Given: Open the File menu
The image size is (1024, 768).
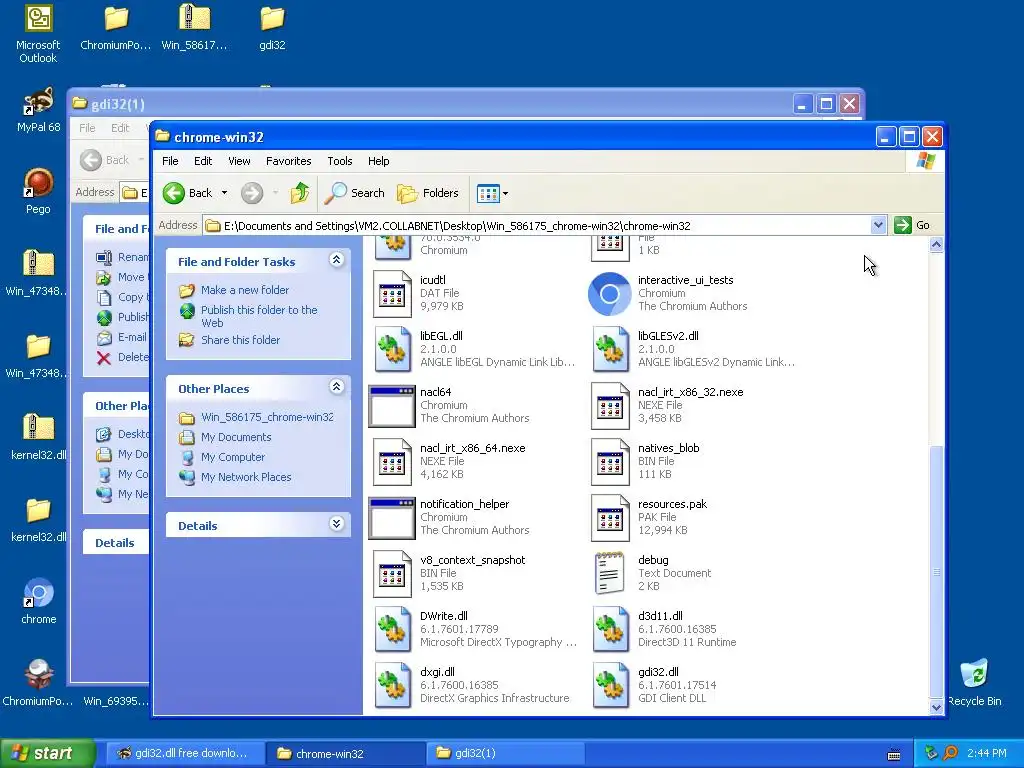Looking at the screenshot, I should click(170, 161).
